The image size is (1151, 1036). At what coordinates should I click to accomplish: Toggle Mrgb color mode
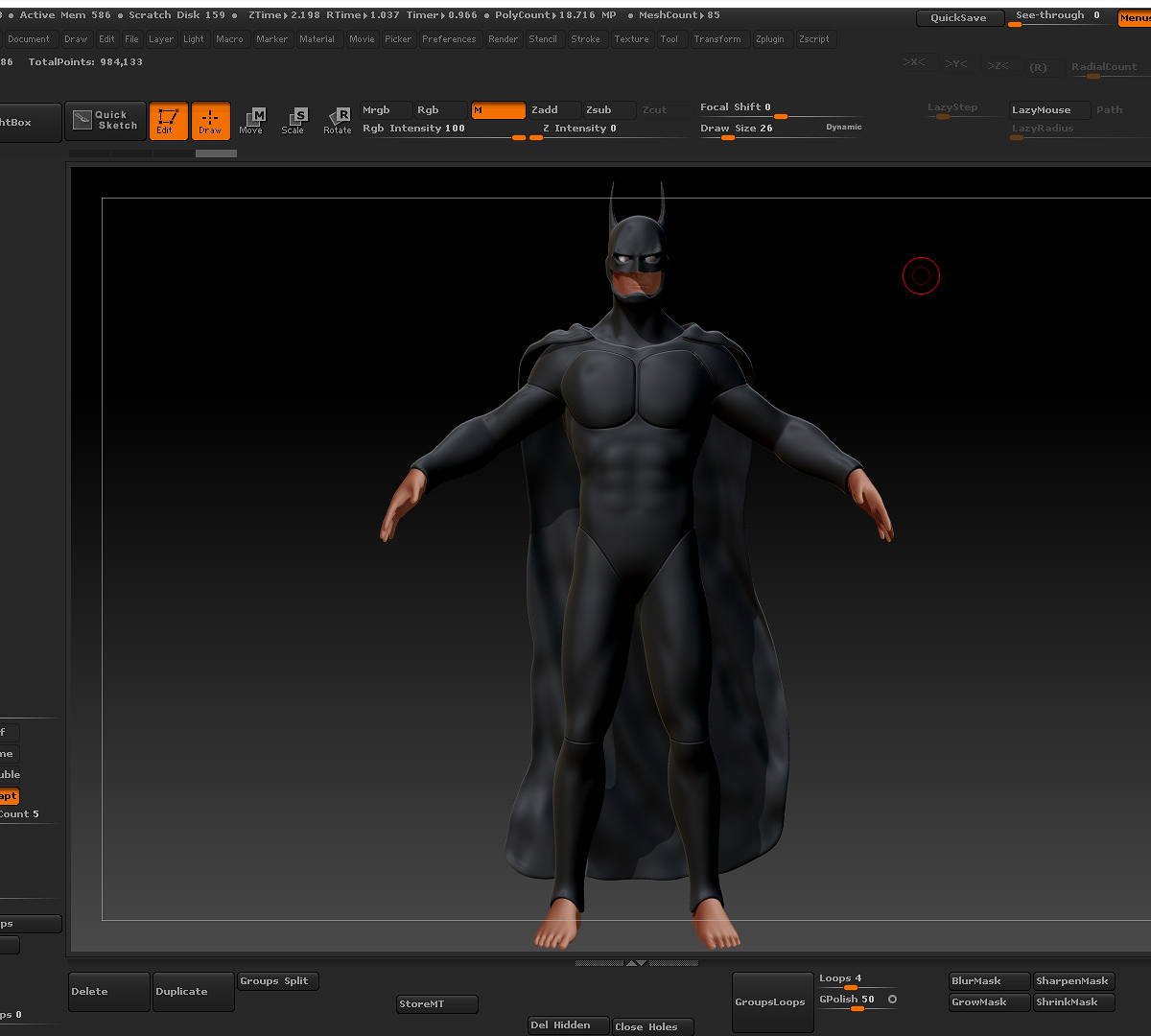[x=386, y=110]
